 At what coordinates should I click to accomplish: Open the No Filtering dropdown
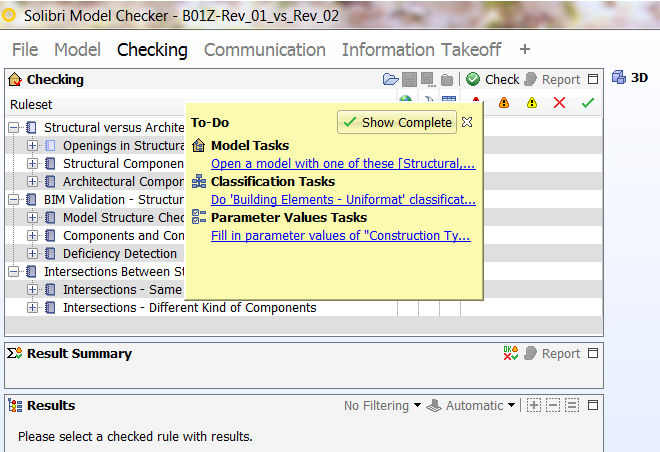382,406
